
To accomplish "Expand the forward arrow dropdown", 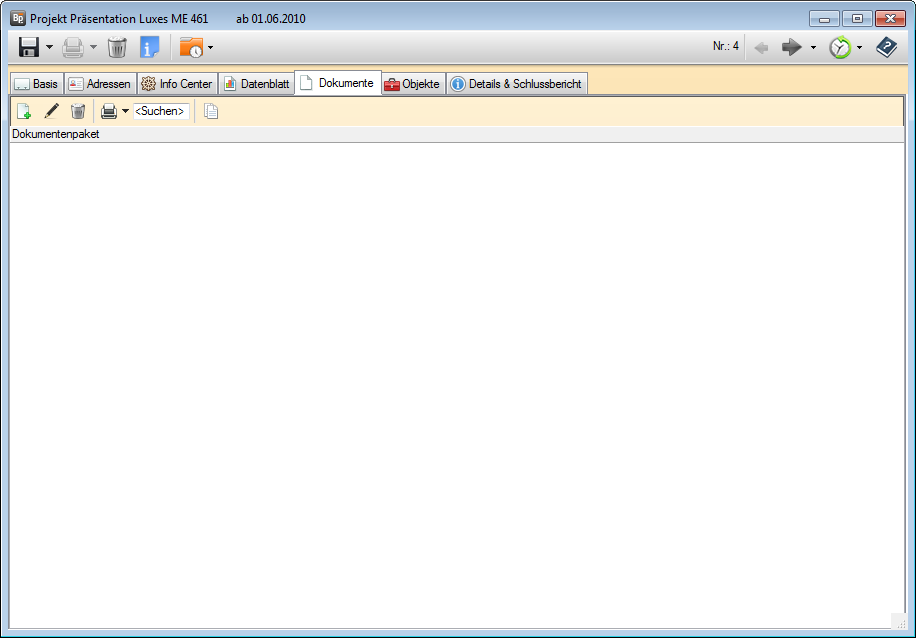I will point(813,47).
